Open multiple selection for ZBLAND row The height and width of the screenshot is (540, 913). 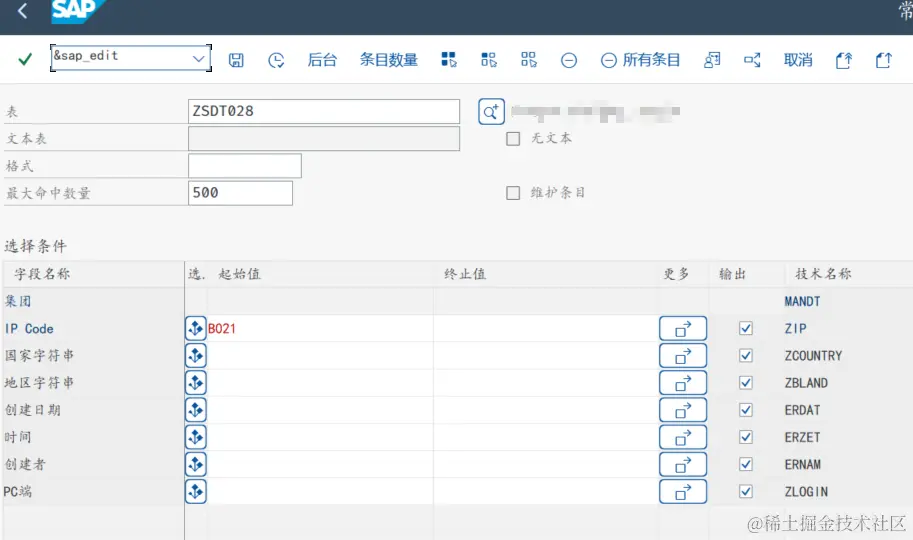(x=683, y=383)
